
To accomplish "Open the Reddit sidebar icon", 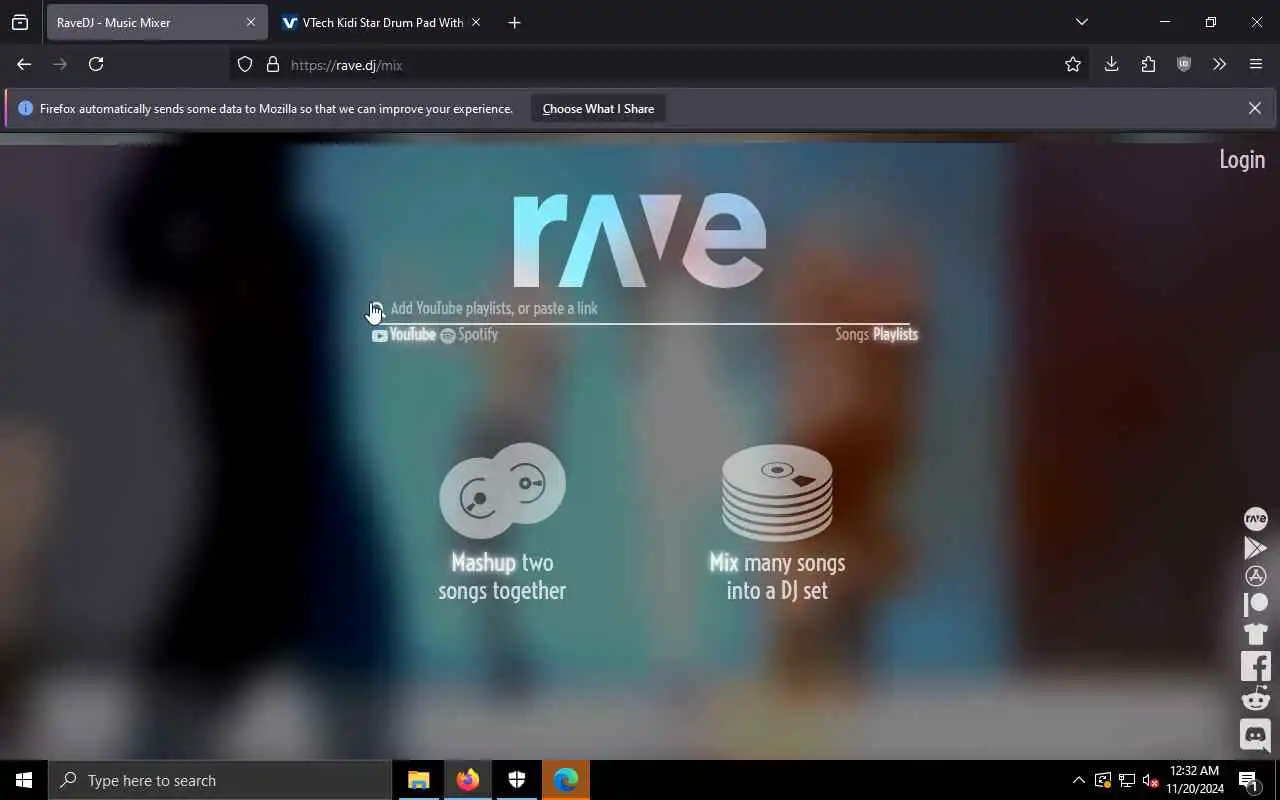I will [x=1255, y=698].
